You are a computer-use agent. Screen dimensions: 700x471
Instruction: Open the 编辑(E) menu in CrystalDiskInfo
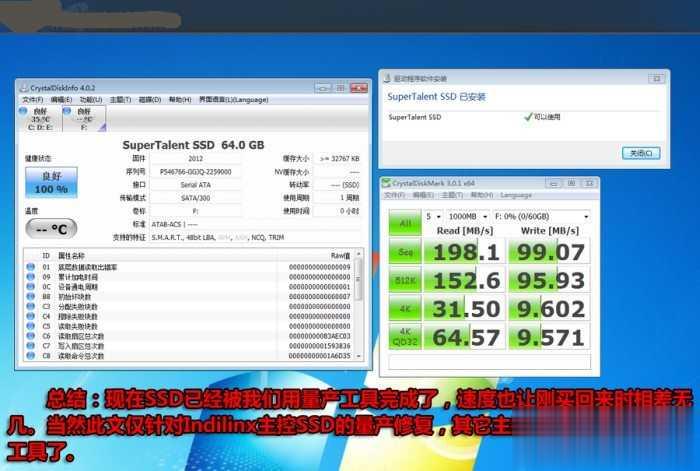click(x=61, y=100)
